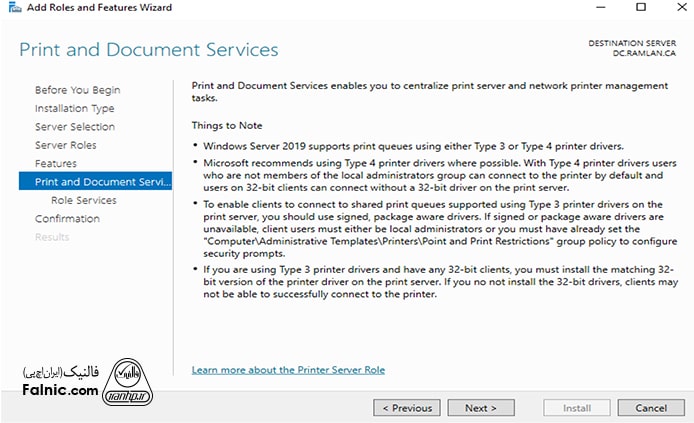Click the DC.RAMLAN.CA destination server name
694x423 pixels.
(645, 54)
